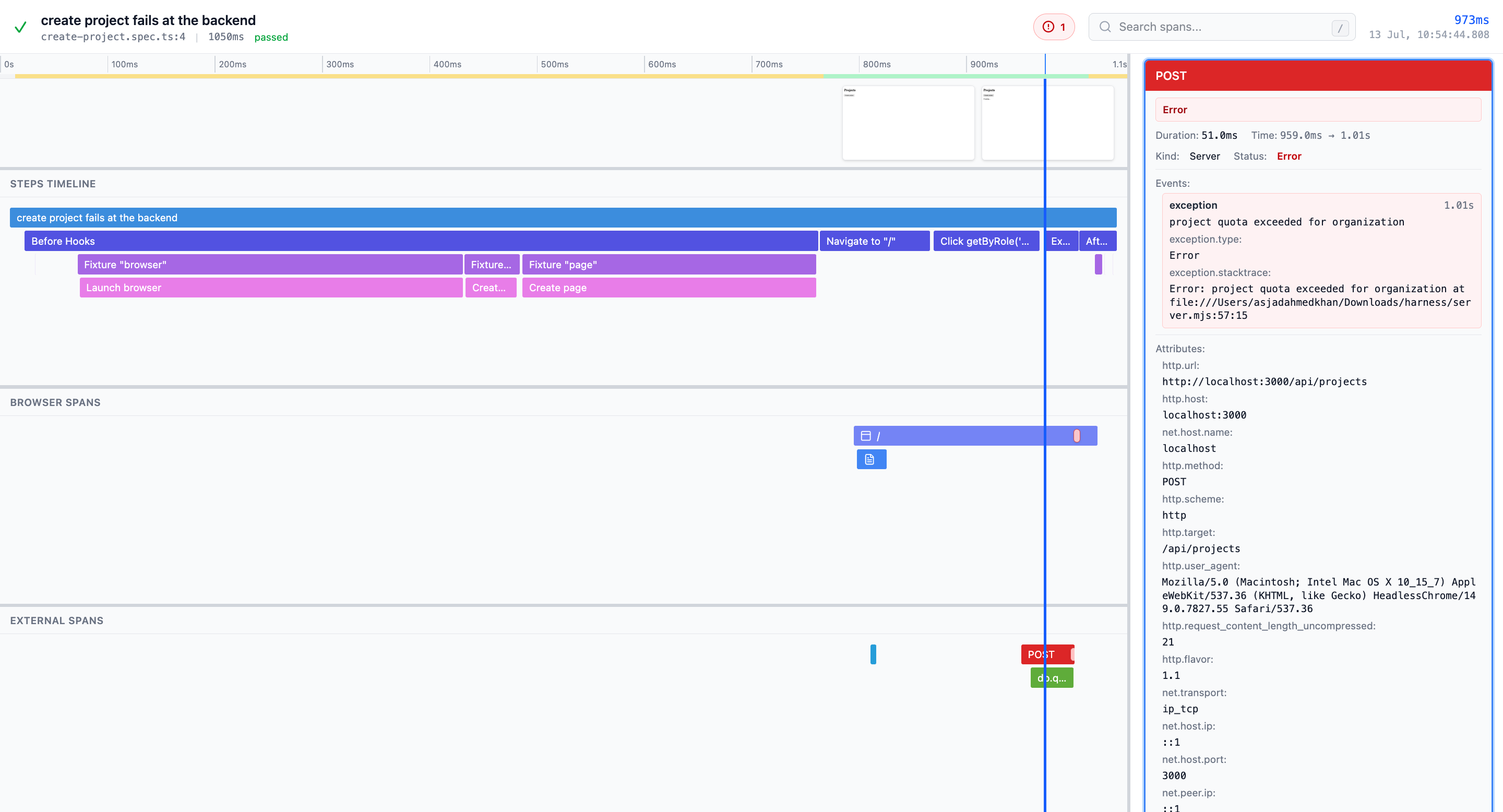This screenshot has width=1503, height=812.
Task: Open the error count badge
Action: 1054,27
